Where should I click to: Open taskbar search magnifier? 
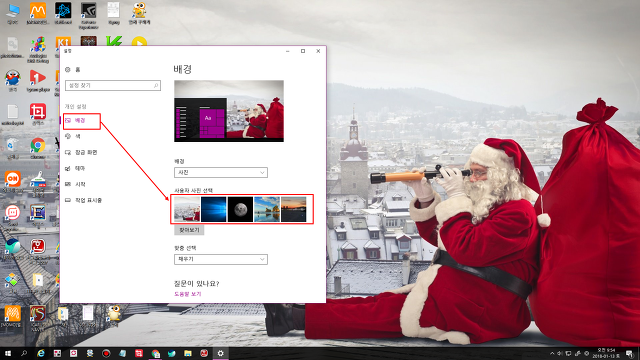(24, 353)
